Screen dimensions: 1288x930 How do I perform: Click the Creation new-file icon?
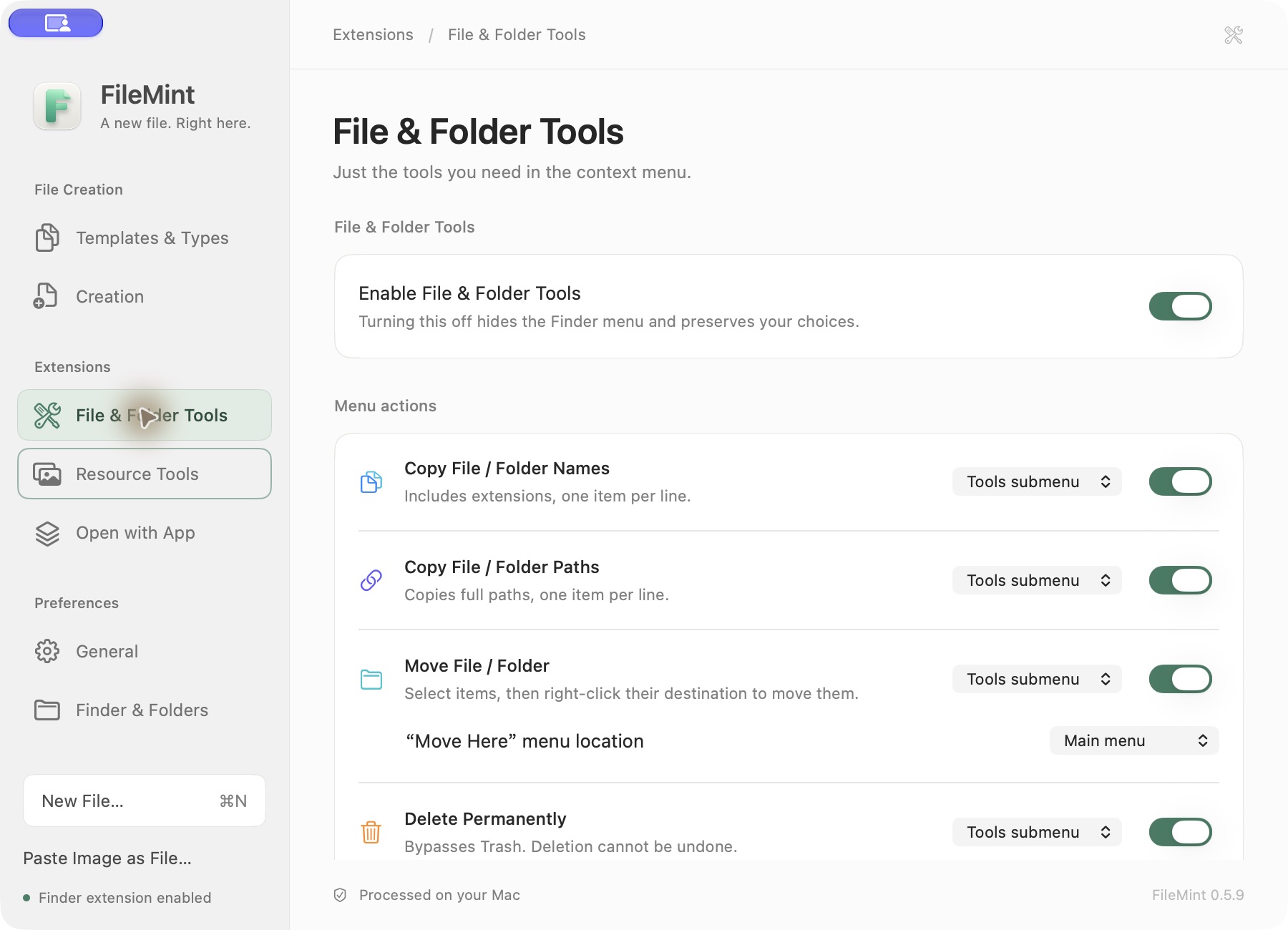(46, 296)
